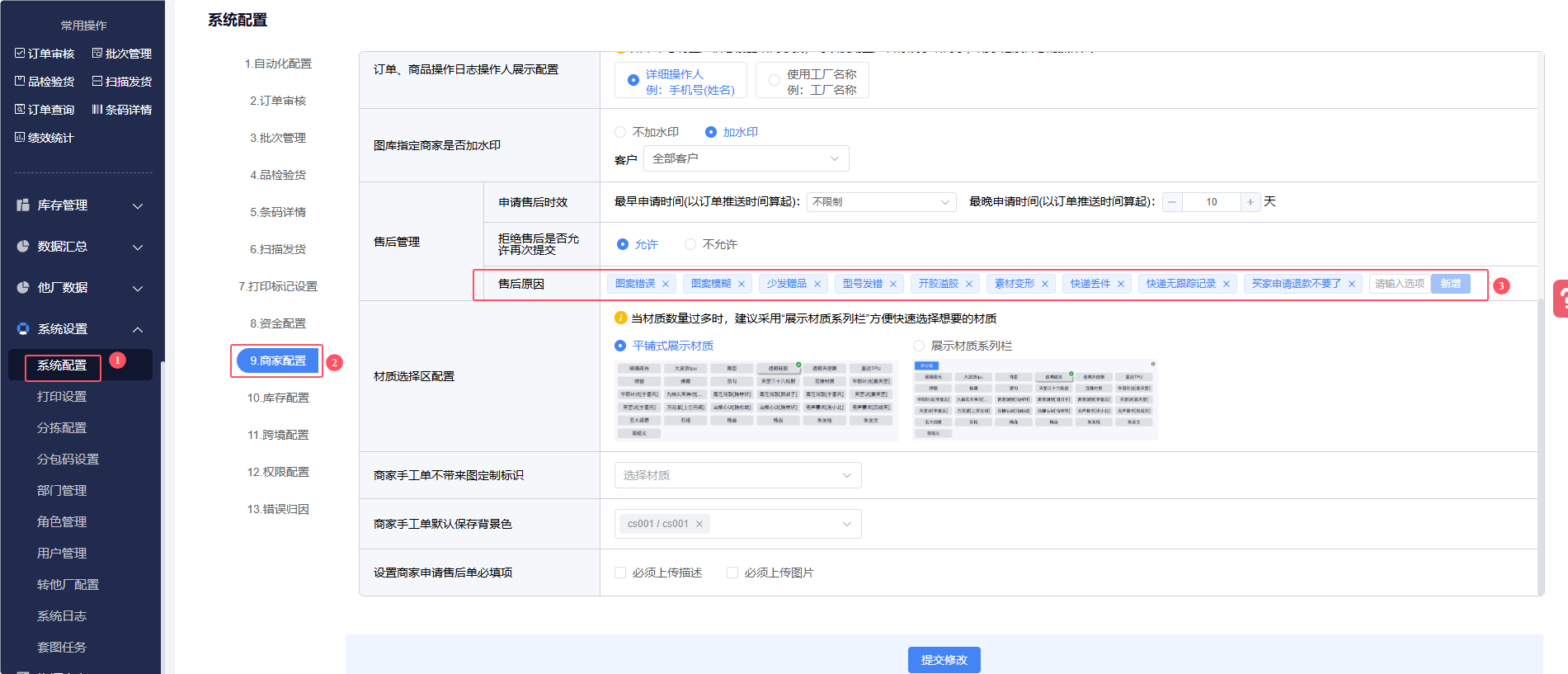Click 新增 to add after-sale reason

[x=1450, y=284]
